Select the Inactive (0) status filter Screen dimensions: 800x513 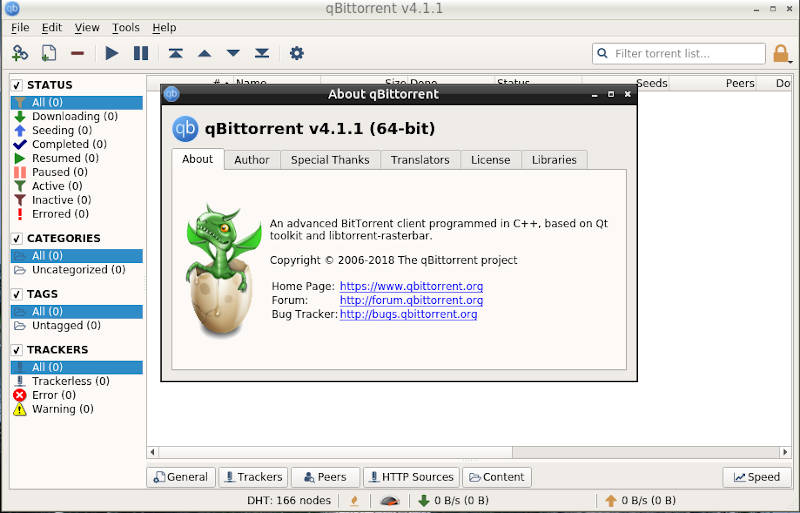coord(77,200)
